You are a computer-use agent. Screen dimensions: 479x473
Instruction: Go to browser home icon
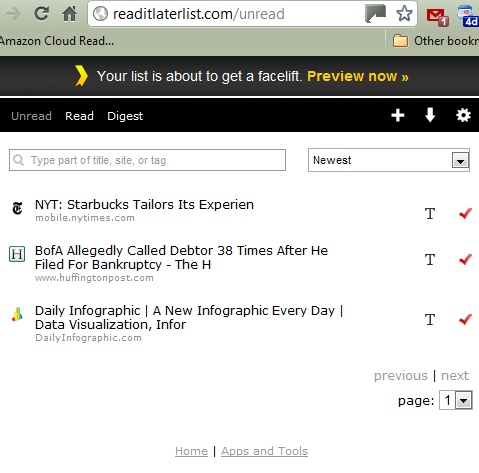pos(69,14)
